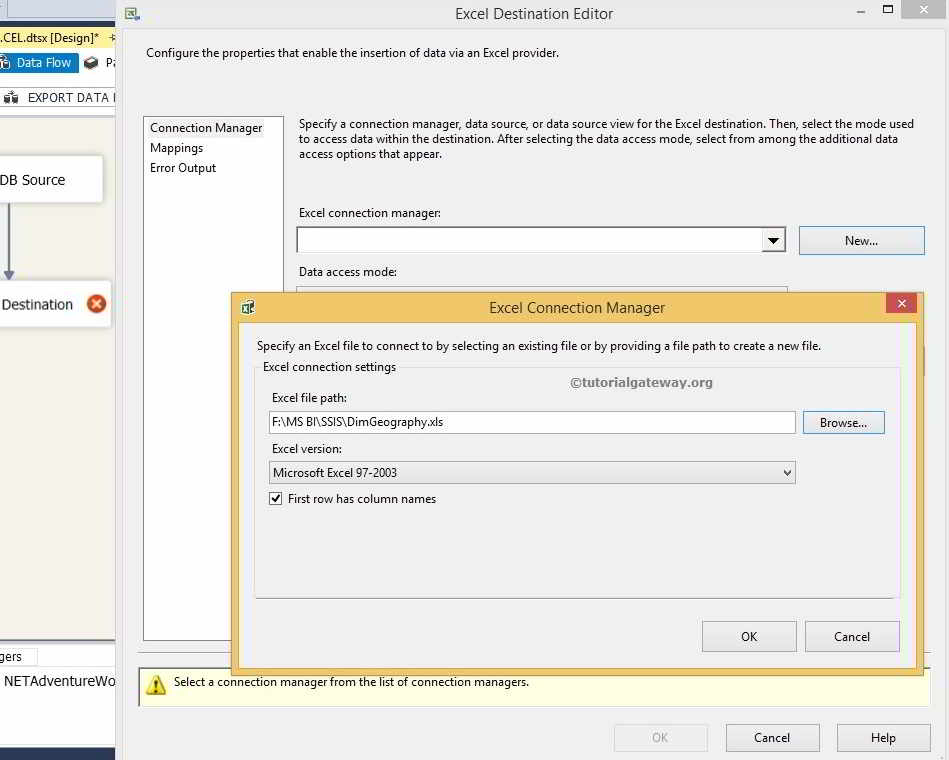Click the red error icon on Excel Destination
Image resolution: width=949 pixels, height=760 pixels.
pos(96,304)
